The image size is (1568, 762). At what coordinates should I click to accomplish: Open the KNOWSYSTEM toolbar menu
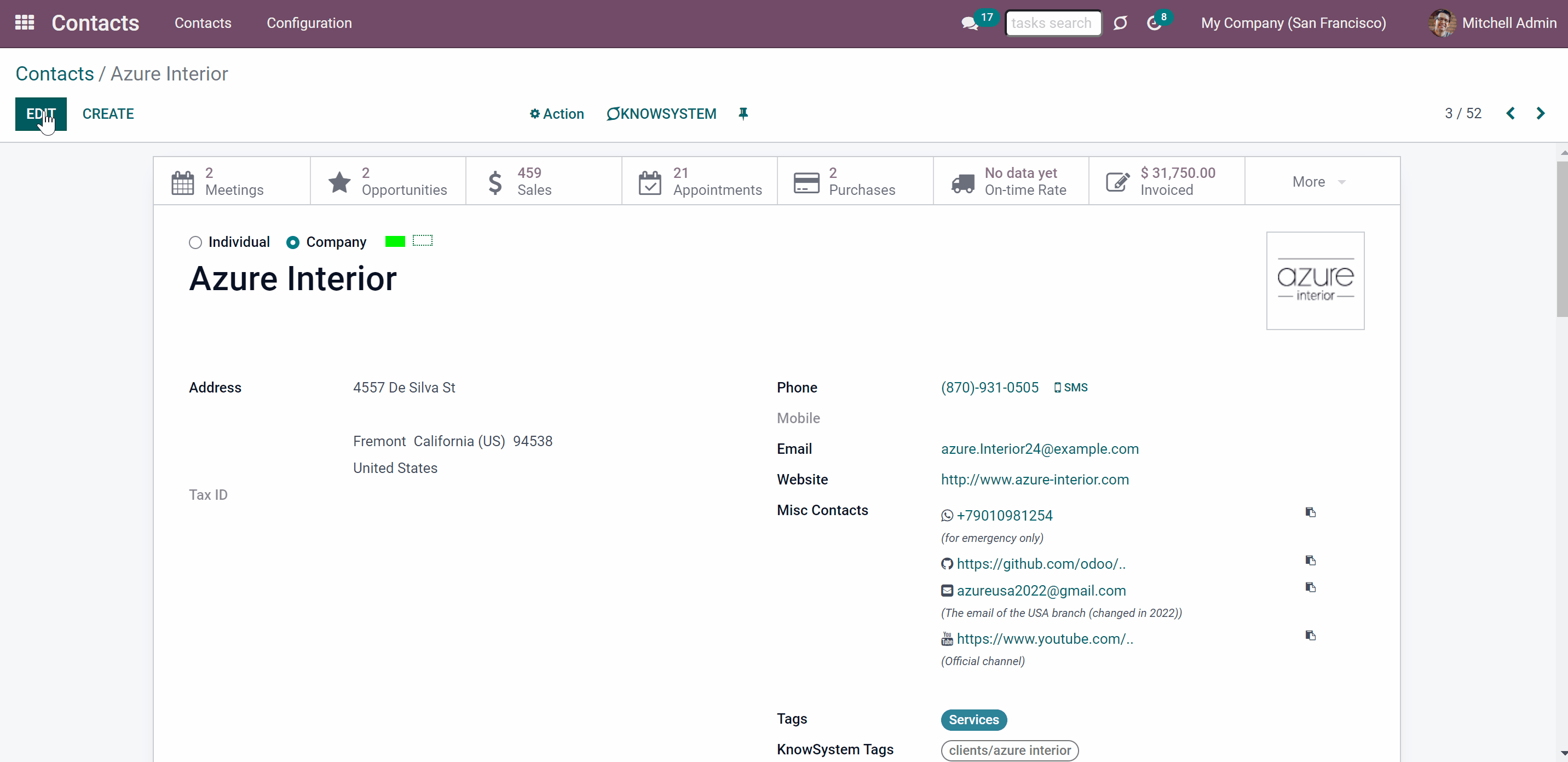(x=661, y=114)
